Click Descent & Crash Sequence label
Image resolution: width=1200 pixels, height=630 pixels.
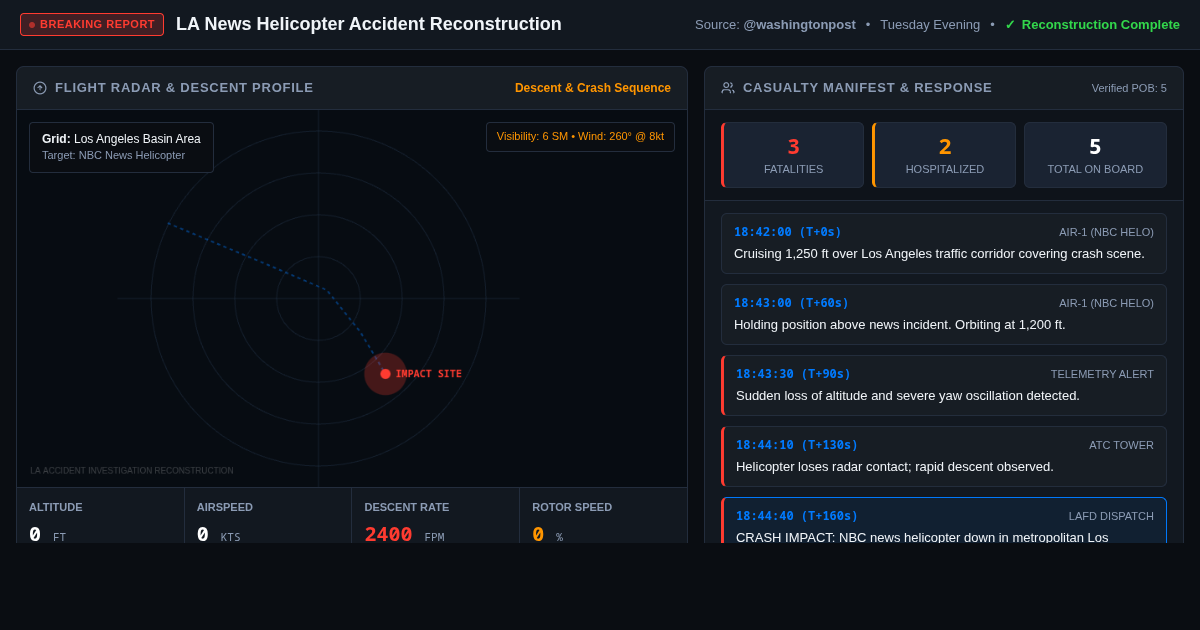coord(593,88)
